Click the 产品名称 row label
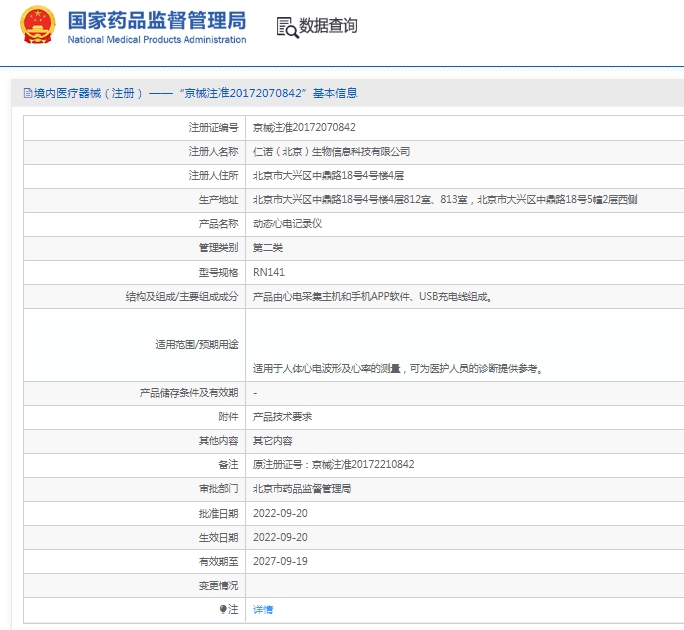Screen dimensions: 684x630 pos(219,224)
